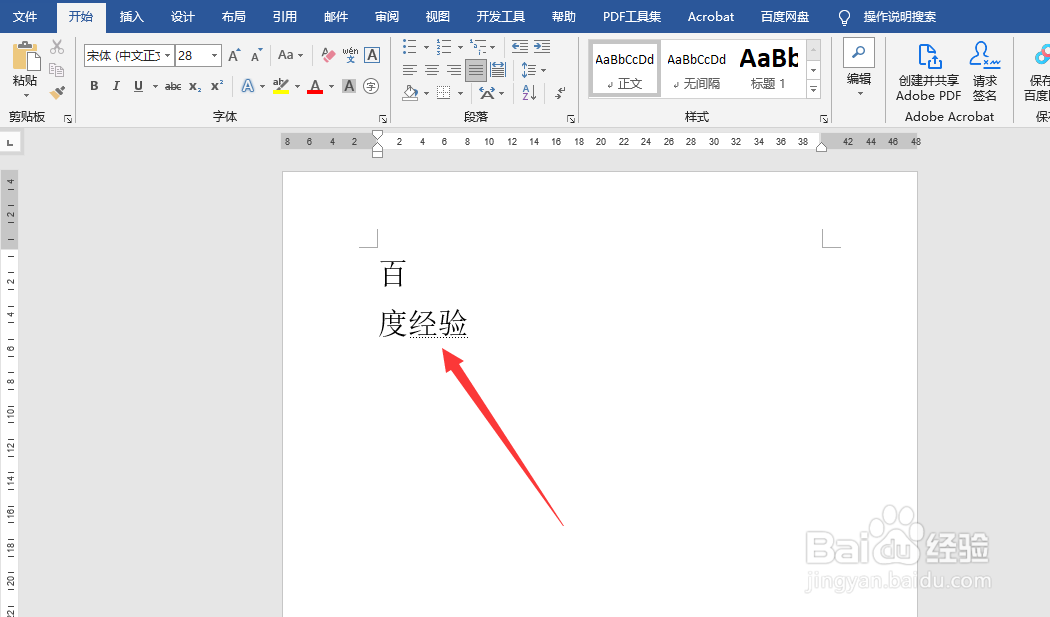Switch to the Acrobat tab
Image resolution: width=1050 pixels, height=617 pixels.
click(x=710, y=17)
